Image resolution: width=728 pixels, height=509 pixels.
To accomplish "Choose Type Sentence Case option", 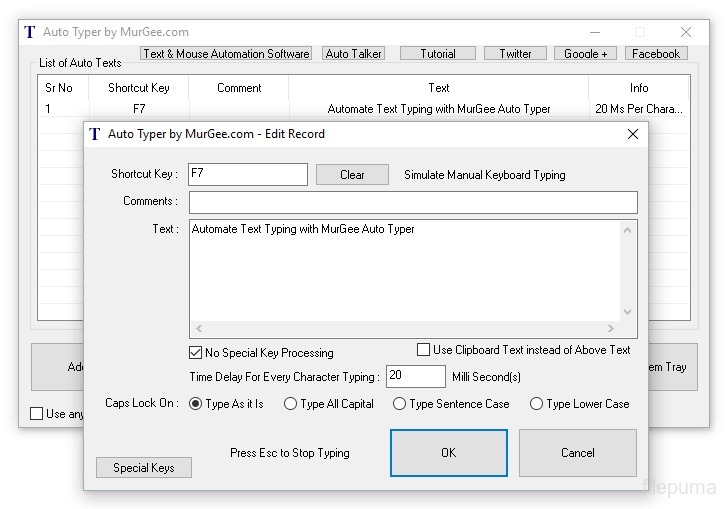I will click(x=399, y=404).
